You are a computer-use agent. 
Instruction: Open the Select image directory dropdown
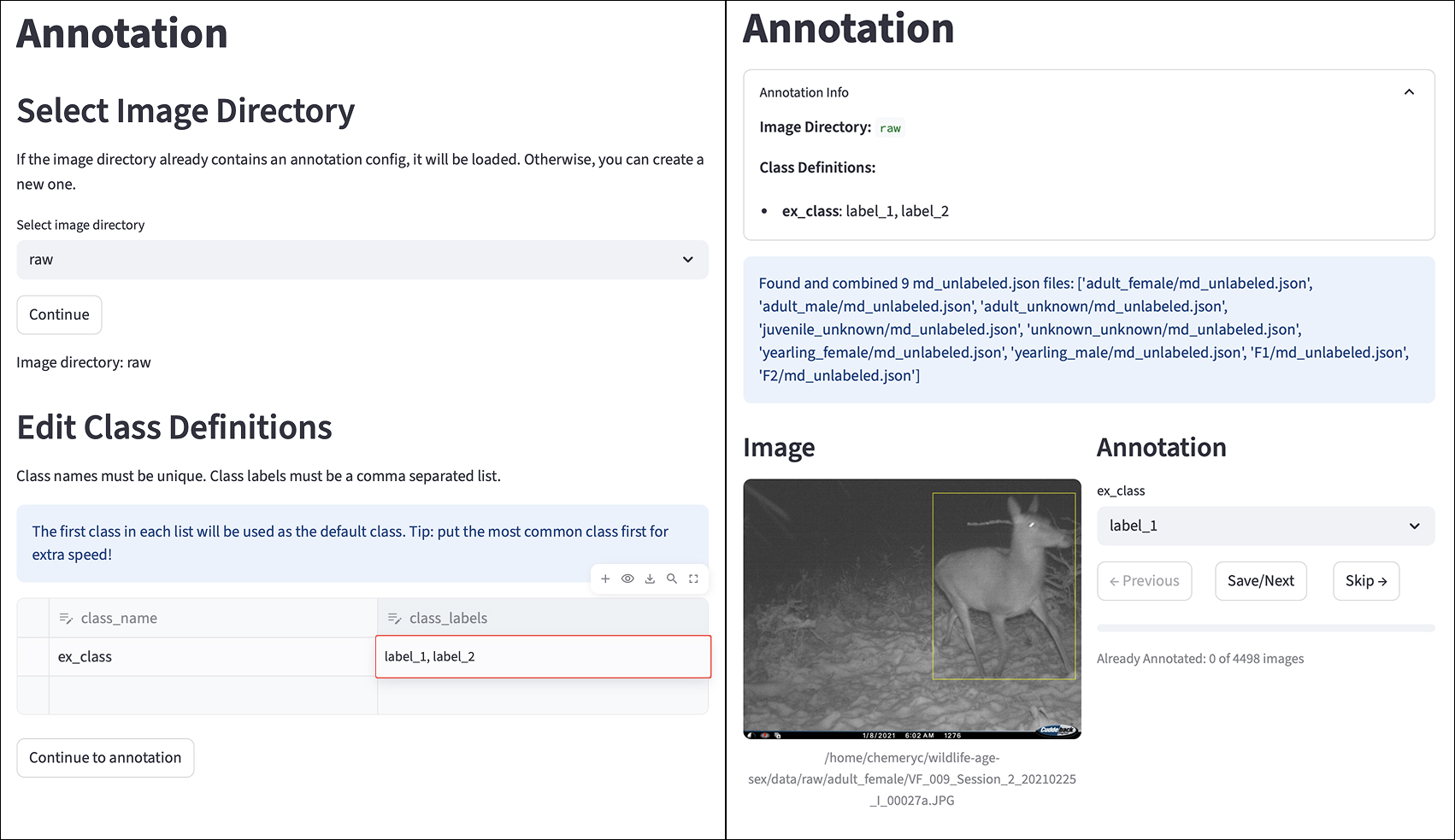[362, 260]
